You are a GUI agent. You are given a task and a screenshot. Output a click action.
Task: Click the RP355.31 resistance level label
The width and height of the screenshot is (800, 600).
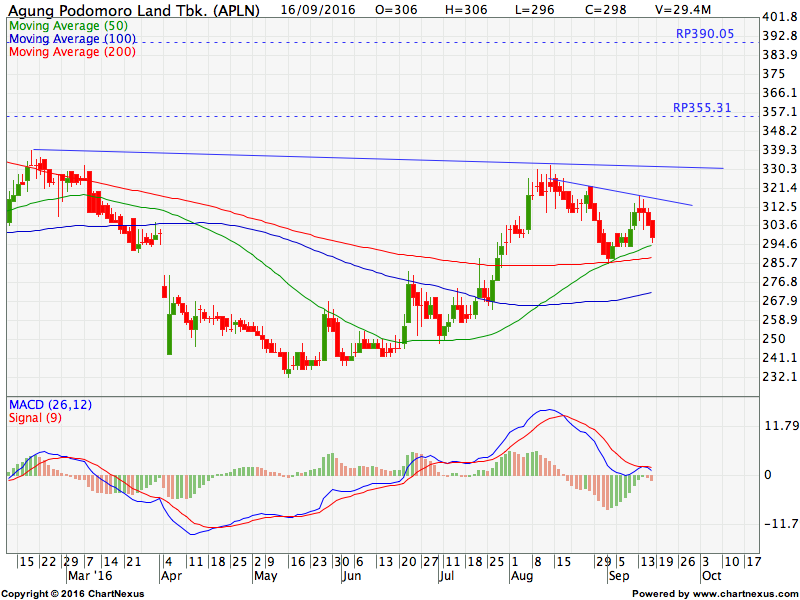point(702,108)
